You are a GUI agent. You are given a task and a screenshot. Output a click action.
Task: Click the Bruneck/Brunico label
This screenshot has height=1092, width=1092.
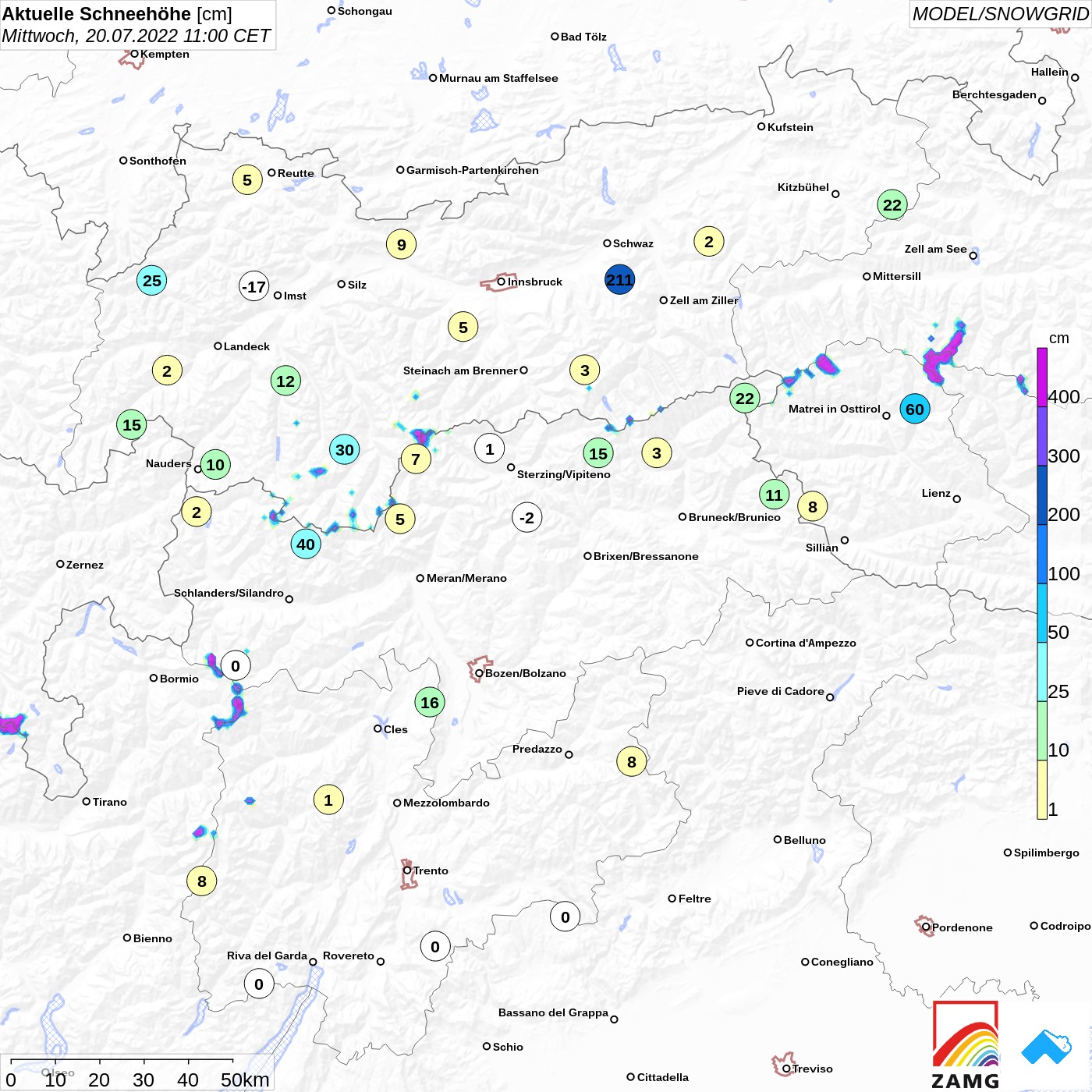[734, 517]
